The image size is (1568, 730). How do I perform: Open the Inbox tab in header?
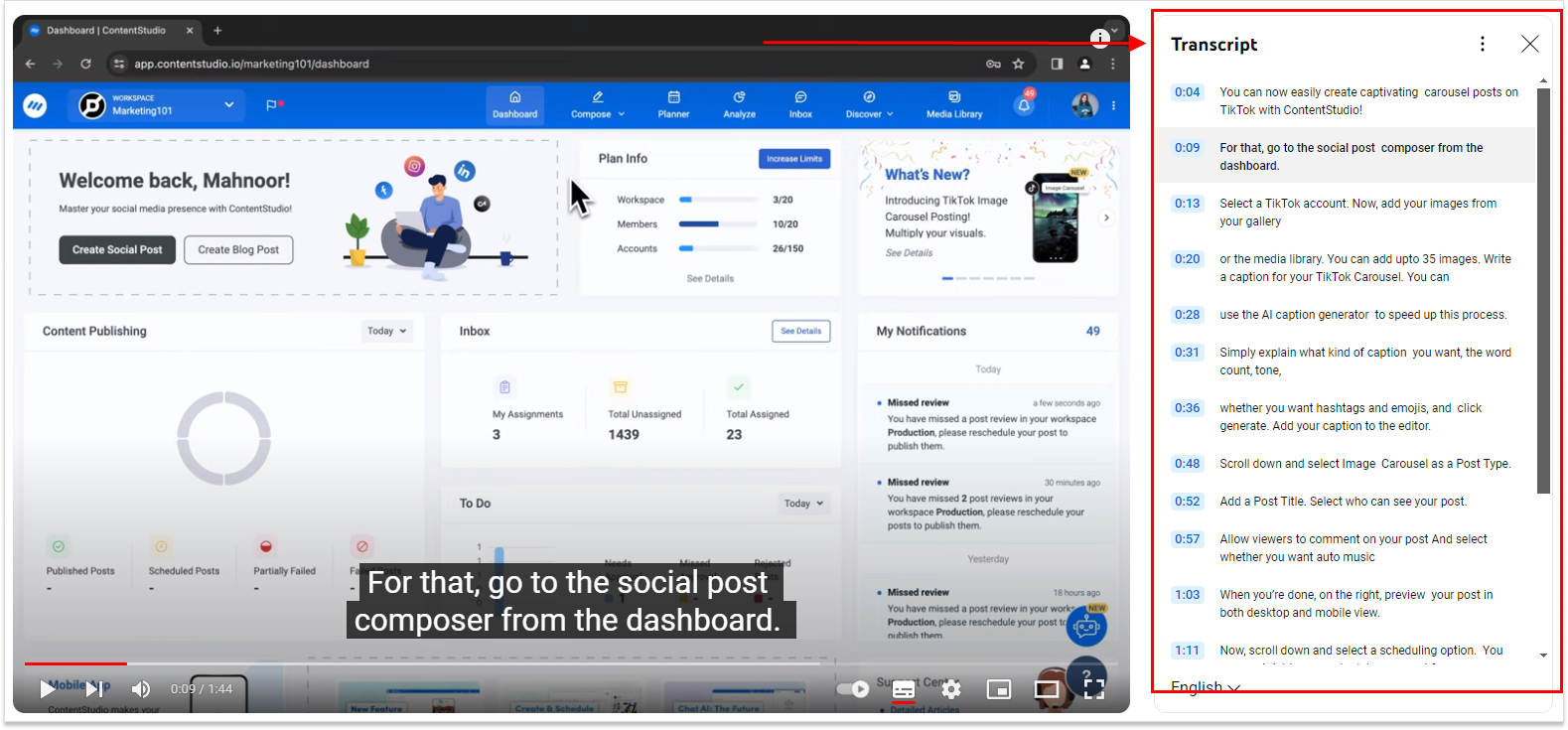tap(800, 105)
